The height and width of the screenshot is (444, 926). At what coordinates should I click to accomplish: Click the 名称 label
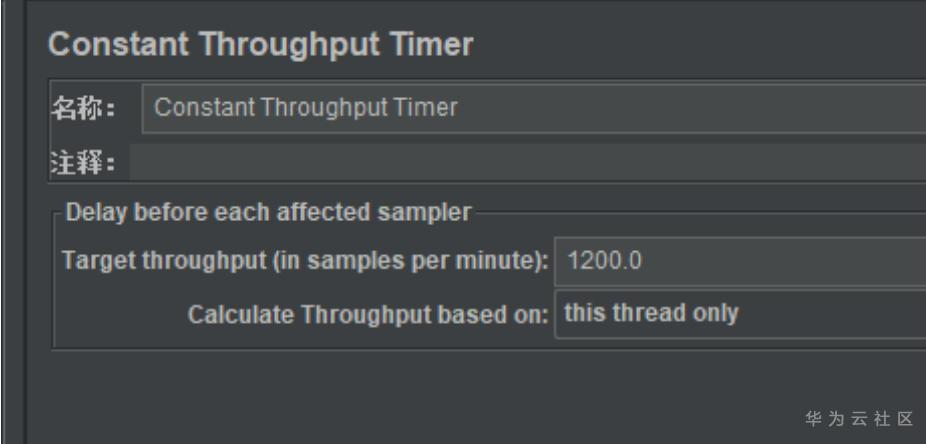[x=84, y=108]
